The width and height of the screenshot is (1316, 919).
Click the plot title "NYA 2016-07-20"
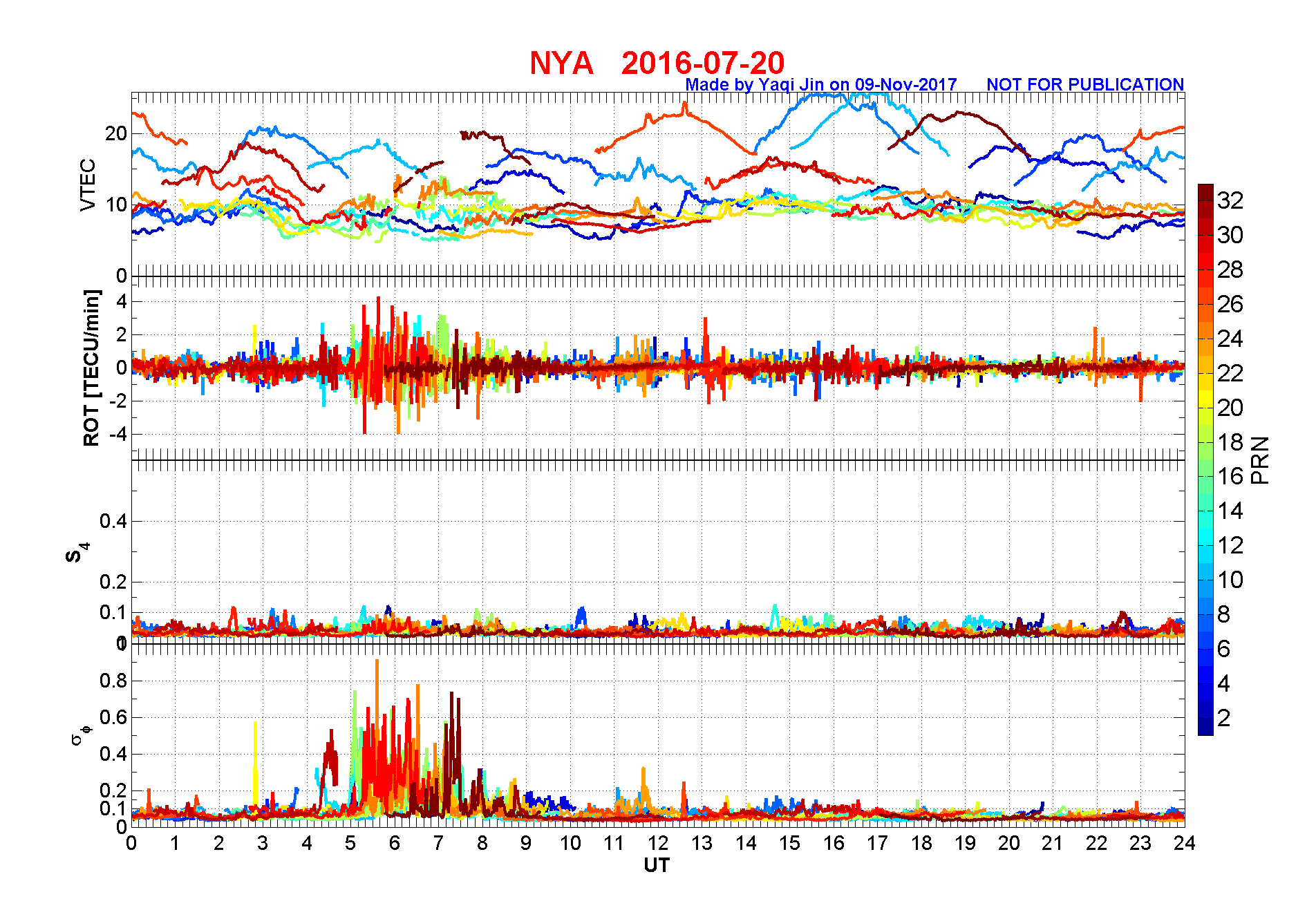pyautogui.click(x=657, y=63)
